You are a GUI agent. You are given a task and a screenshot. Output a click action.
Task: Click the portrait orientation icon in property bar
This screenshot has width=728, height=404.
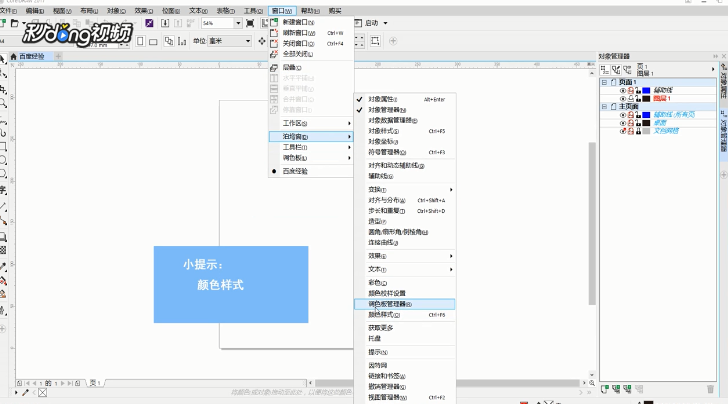[140, 41]
